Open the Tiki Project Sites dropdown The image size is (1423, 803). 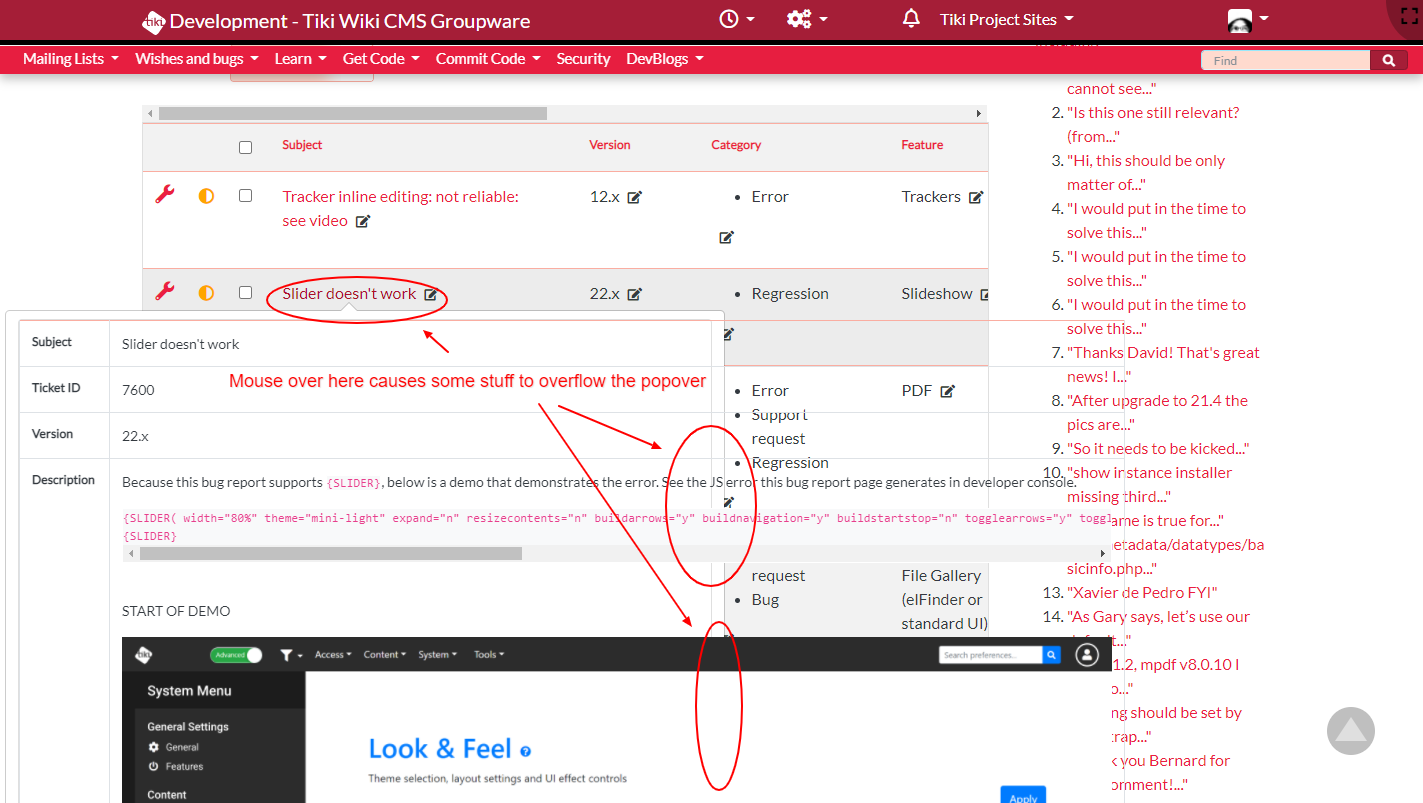[1007, 19]
